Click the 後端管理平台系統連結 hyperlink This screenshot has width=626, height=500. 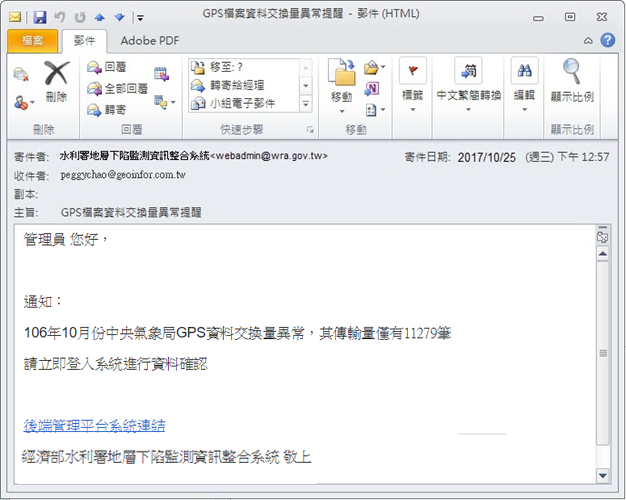[x=95, y=426]
